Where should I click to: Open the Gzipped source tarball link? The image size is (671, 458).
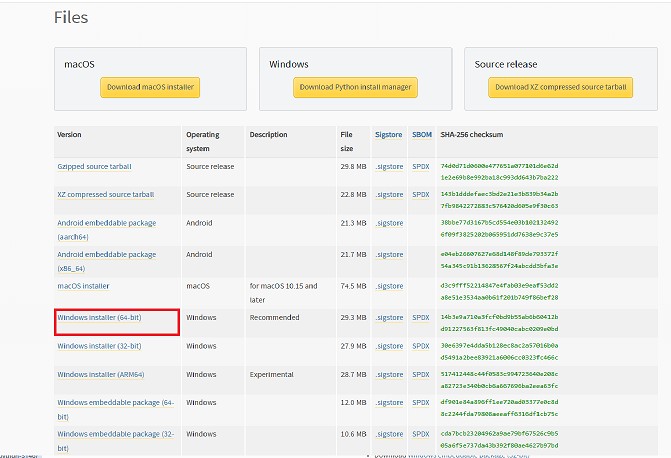(94, 167)
